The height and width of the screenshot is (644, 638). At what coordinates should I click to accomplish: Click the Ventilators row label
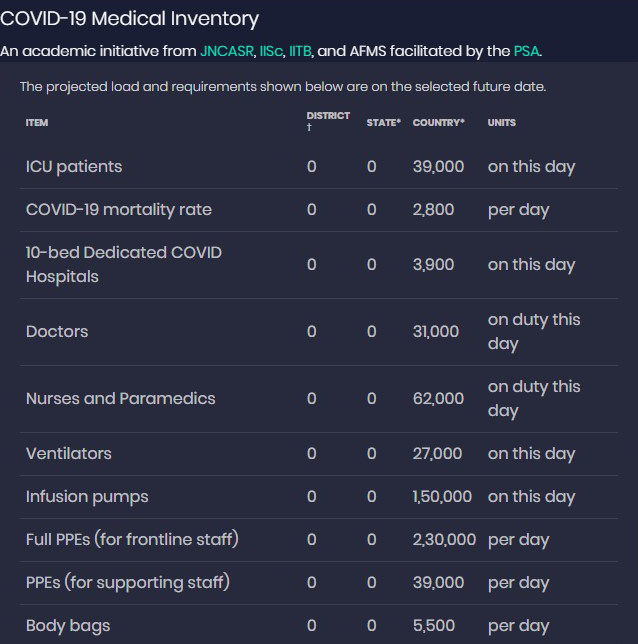tap(69, 453)
